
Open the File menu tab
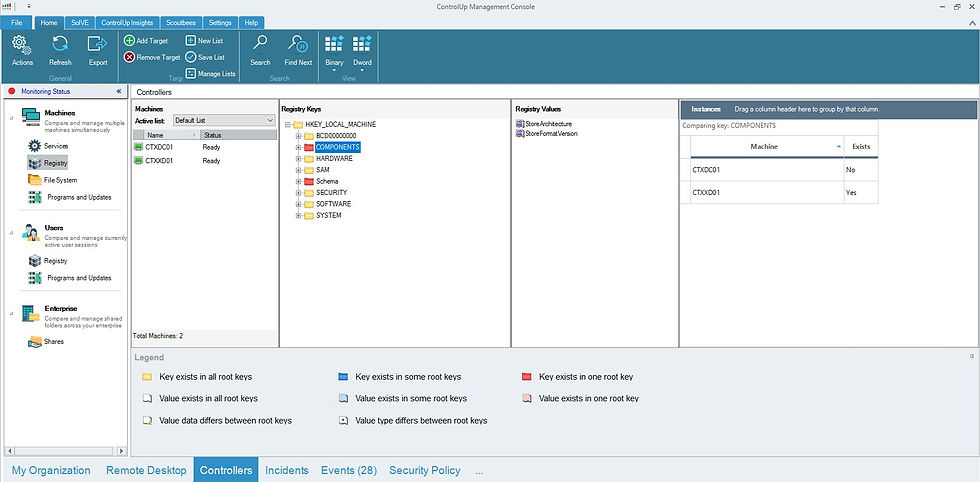click(17, 23)
